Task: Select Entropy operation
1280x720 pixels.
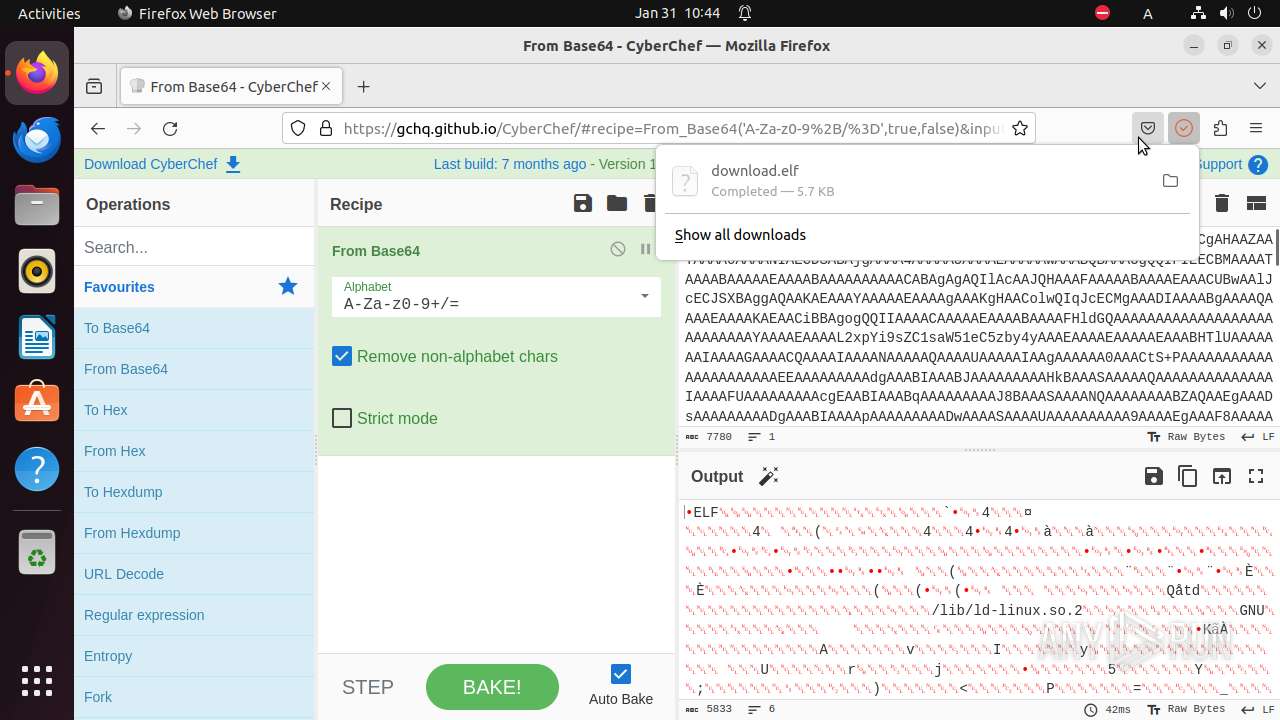Action: click(x=194, y=656)
